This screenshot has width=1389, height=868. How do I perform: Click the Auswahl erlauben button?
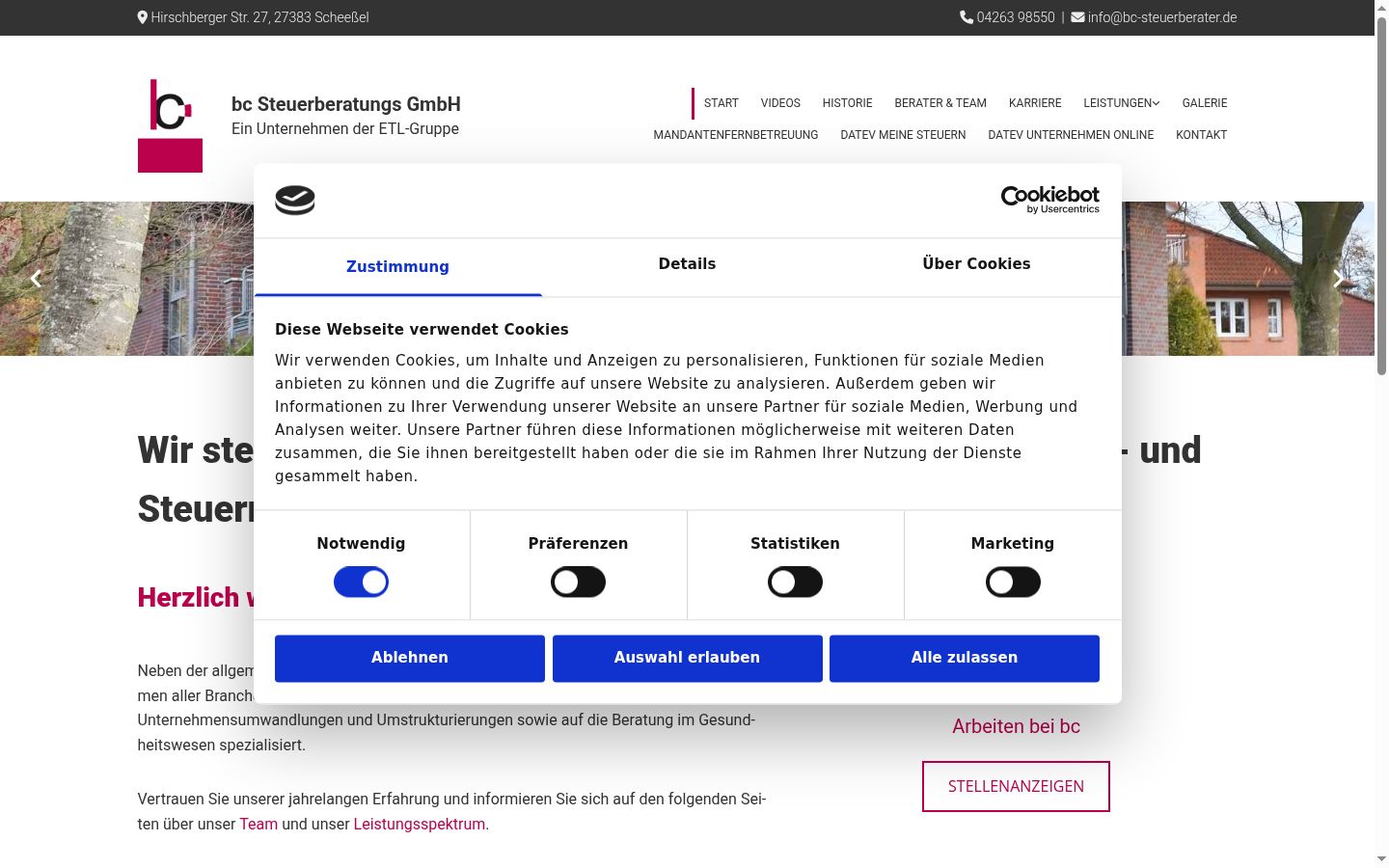coord(688,659)
